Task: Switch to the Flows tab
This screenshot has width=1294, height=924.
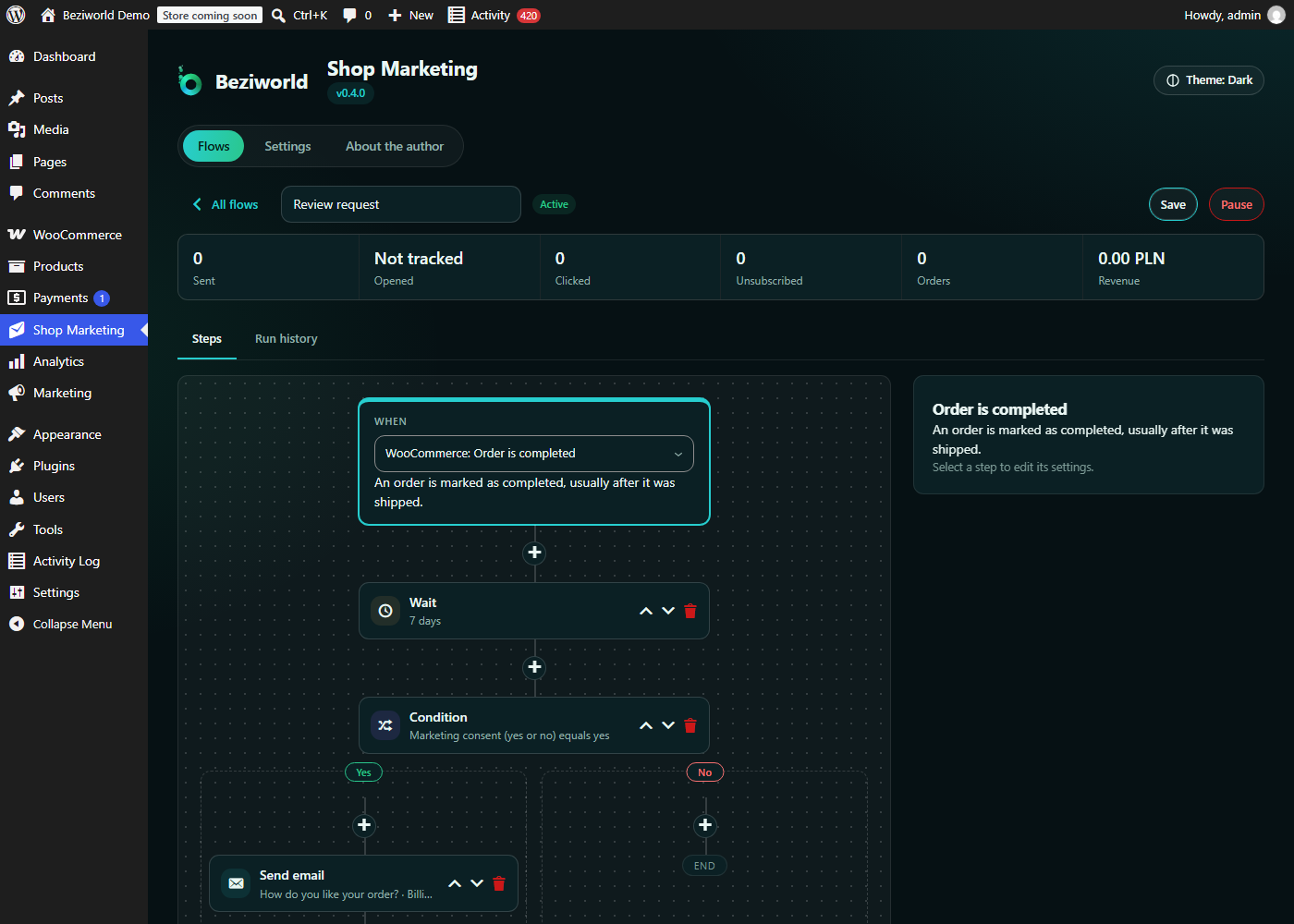Action: (x=214, y=146)
